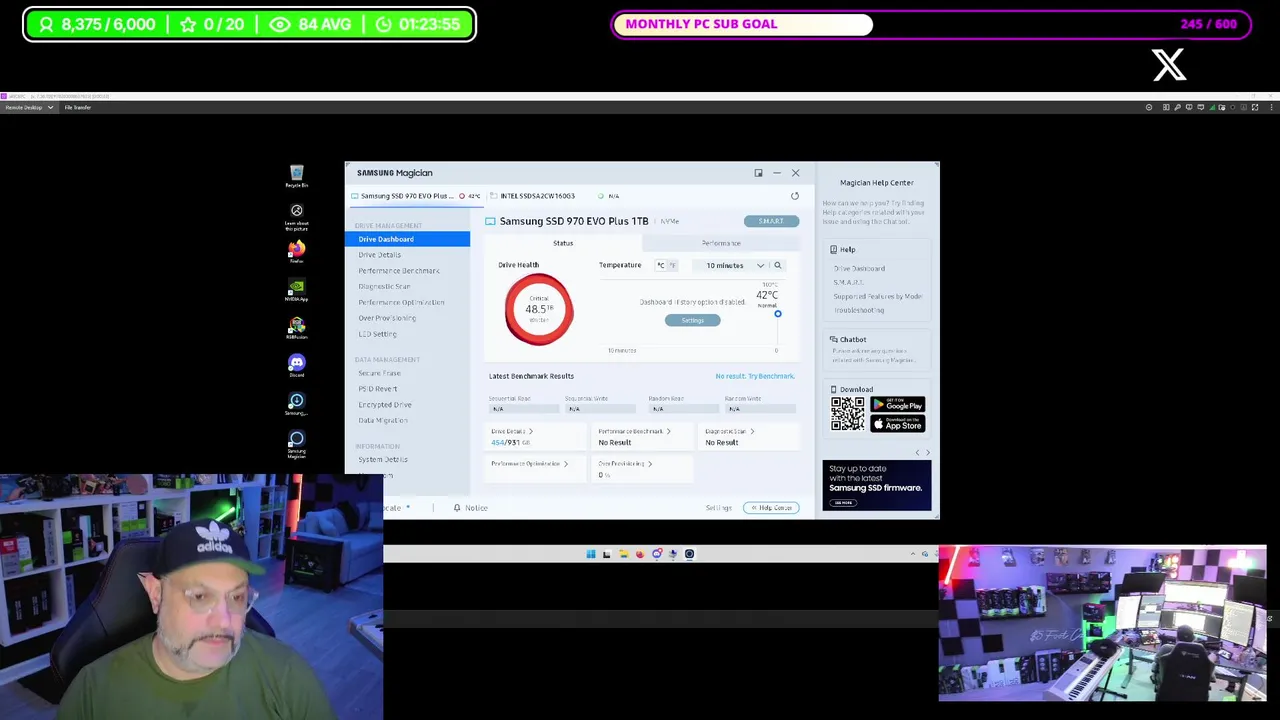Open the NVIDIA App desktop shortcut

(x=296, y=290)
